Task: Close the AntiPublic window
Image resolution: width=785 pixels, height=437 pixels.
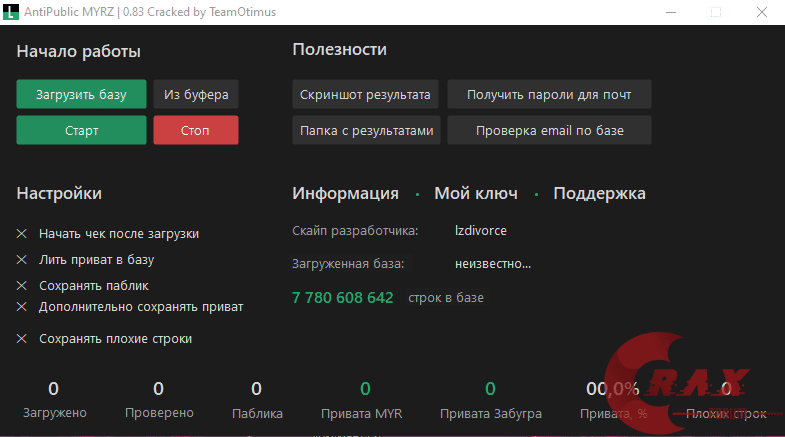Action: [761, 12]
